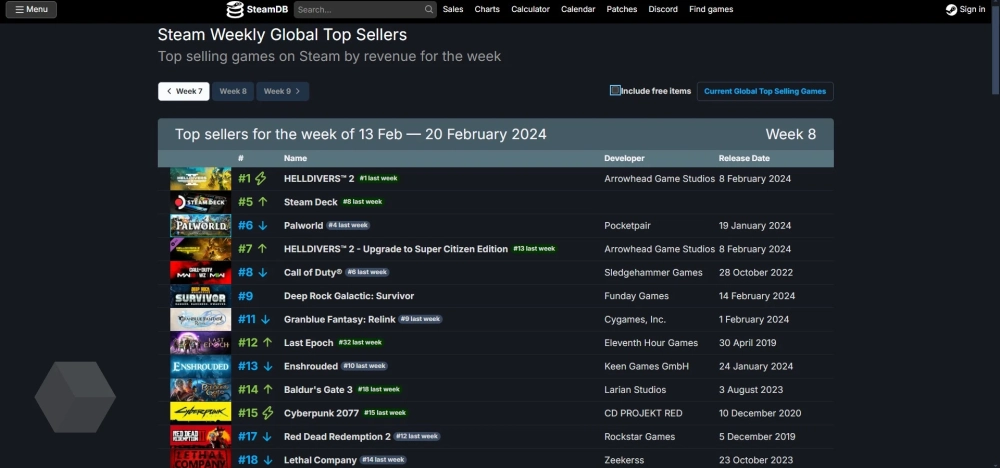1000x468 pixels.
Task: Click the Steam Deck logo thumbnail
Action: 200,202
